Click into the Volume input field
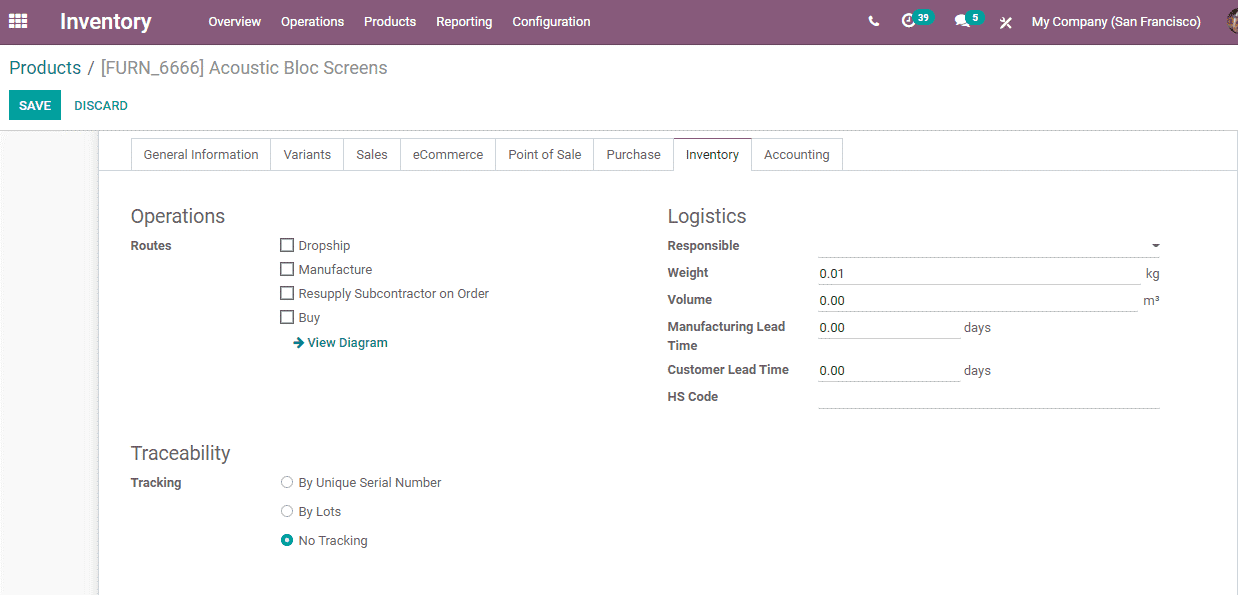 (x=978, y=300)
